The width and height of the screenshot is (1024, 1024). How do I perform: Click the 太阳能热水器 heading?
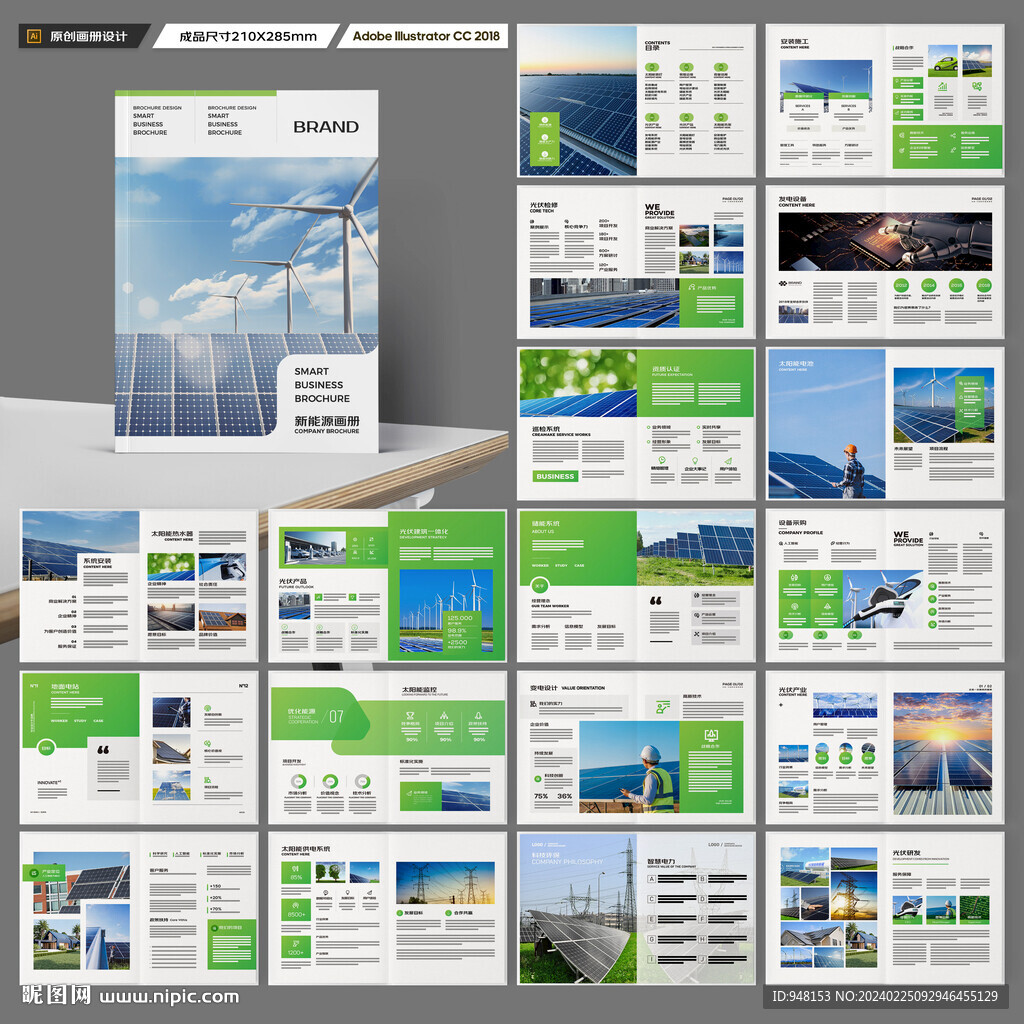coord(172,534)
